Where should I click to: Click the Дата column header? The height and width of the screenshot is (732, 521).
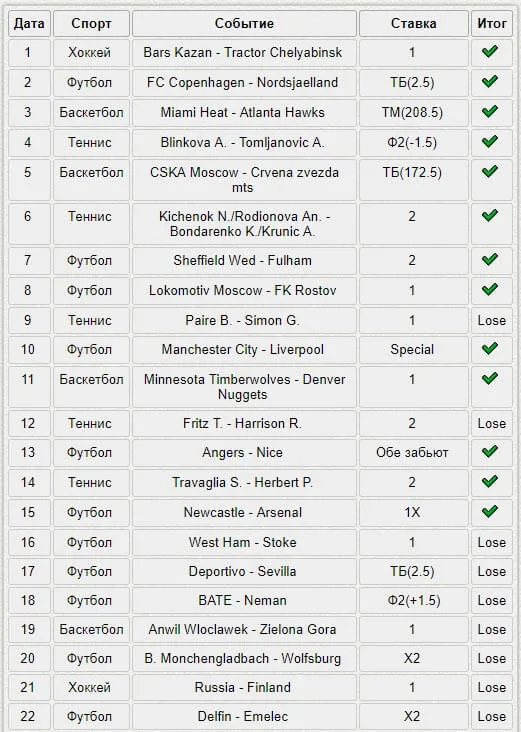coord(29,23)
